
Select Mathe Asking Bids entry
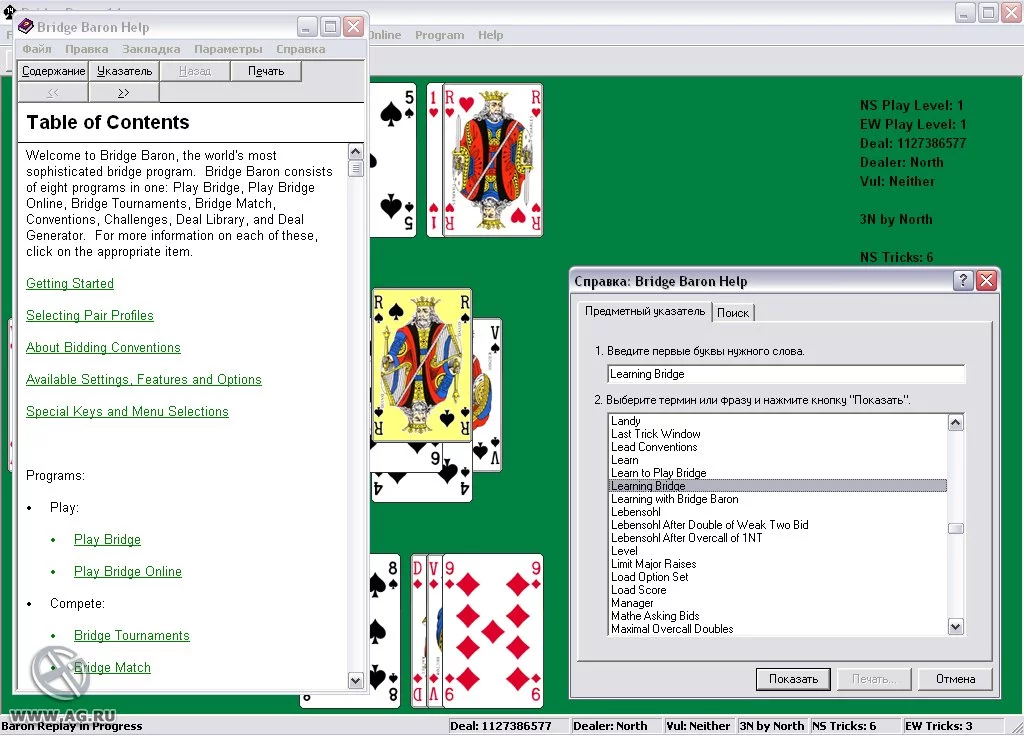pyautogui.click(x=655, y=616)
